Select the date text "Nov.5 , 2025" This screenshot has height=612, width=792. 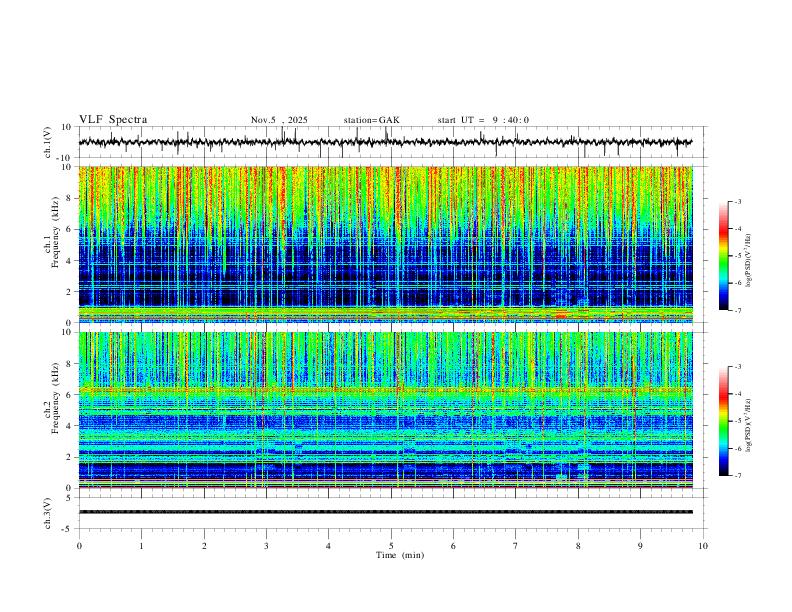[279, 120]
